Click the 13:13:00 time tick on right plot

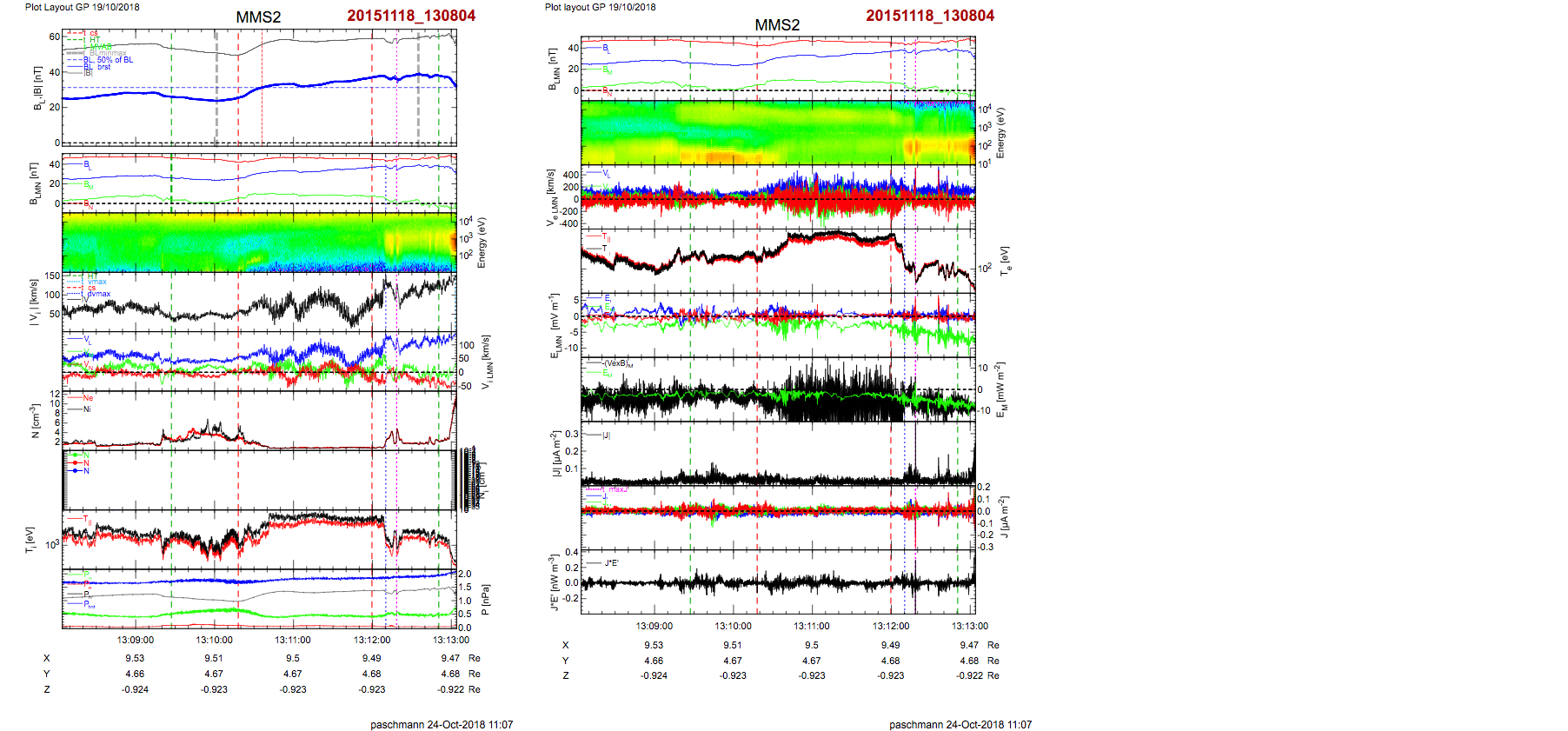(x=970, y=626)
